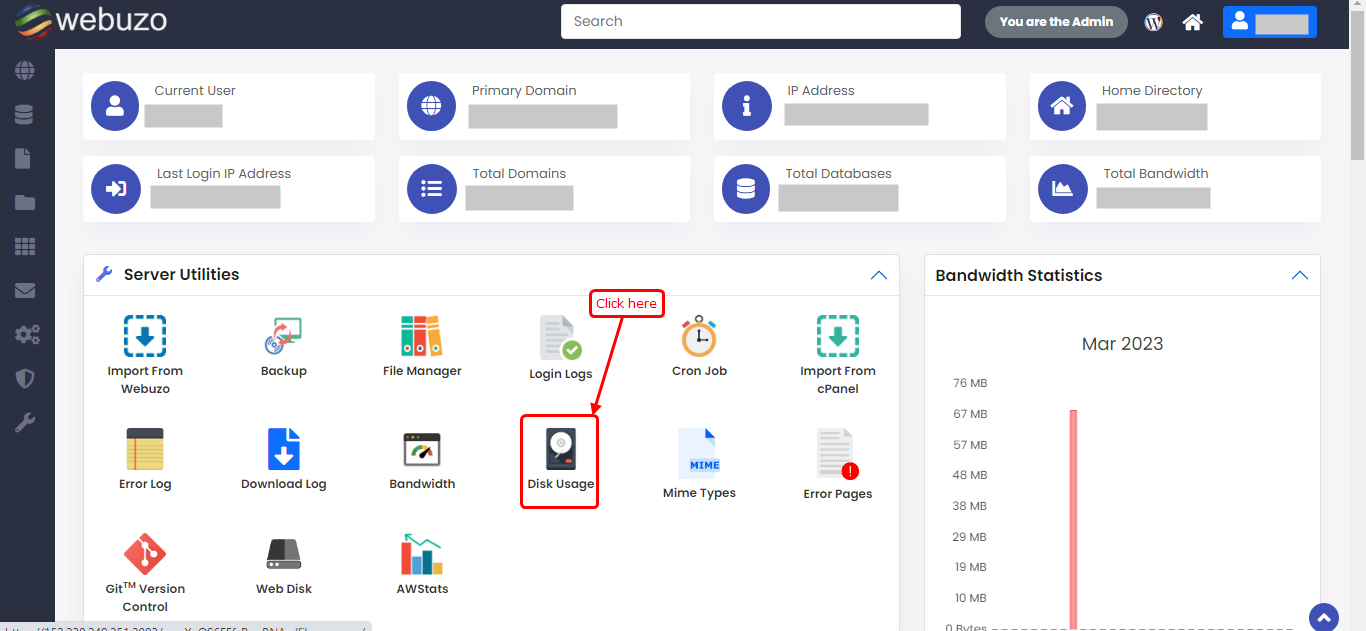Open the database section in sidebar
1366x631 pixels.
pyautogui.click(x=25, y=115)
